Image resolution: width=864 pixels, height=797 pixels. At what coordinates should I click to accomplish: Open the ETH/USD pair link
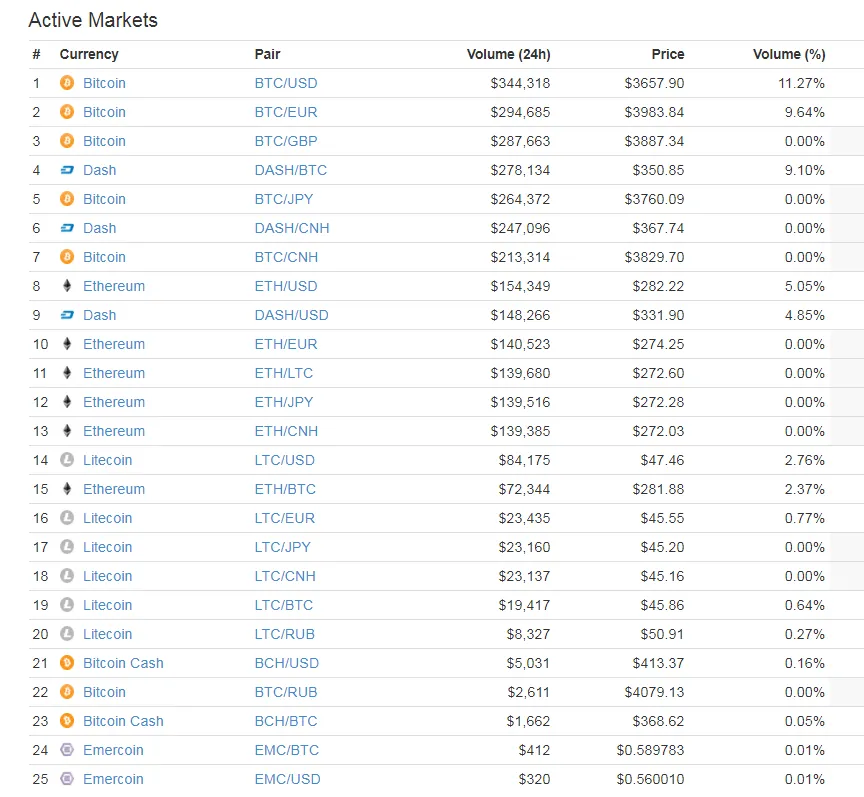pos(286,286)
